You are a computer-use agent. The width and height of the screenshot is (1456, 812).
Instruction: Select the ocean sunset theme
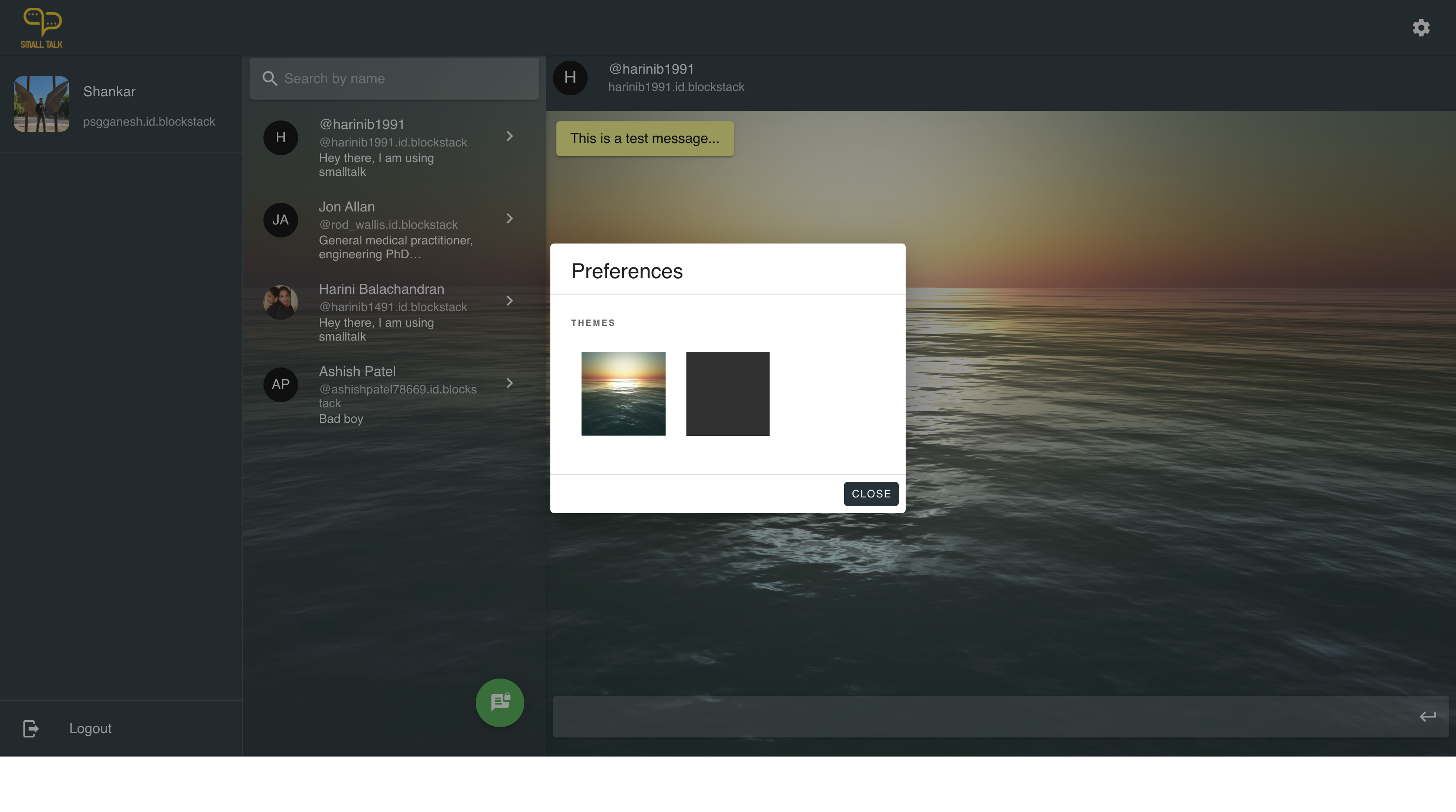coord(623,393)
